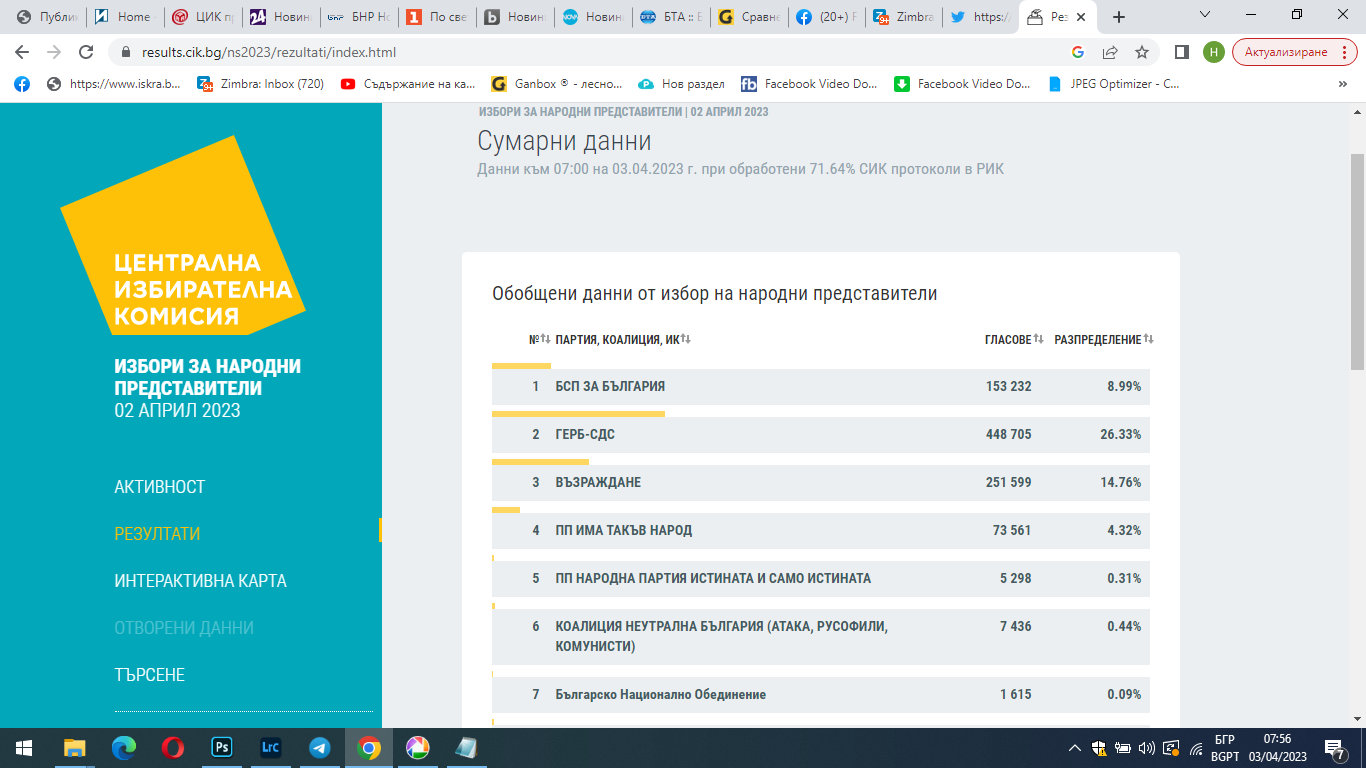Viewport: 1366px width, 768px height.
Task: Click the page vertical scrollbar
Action: click(x=1357, y=260)
